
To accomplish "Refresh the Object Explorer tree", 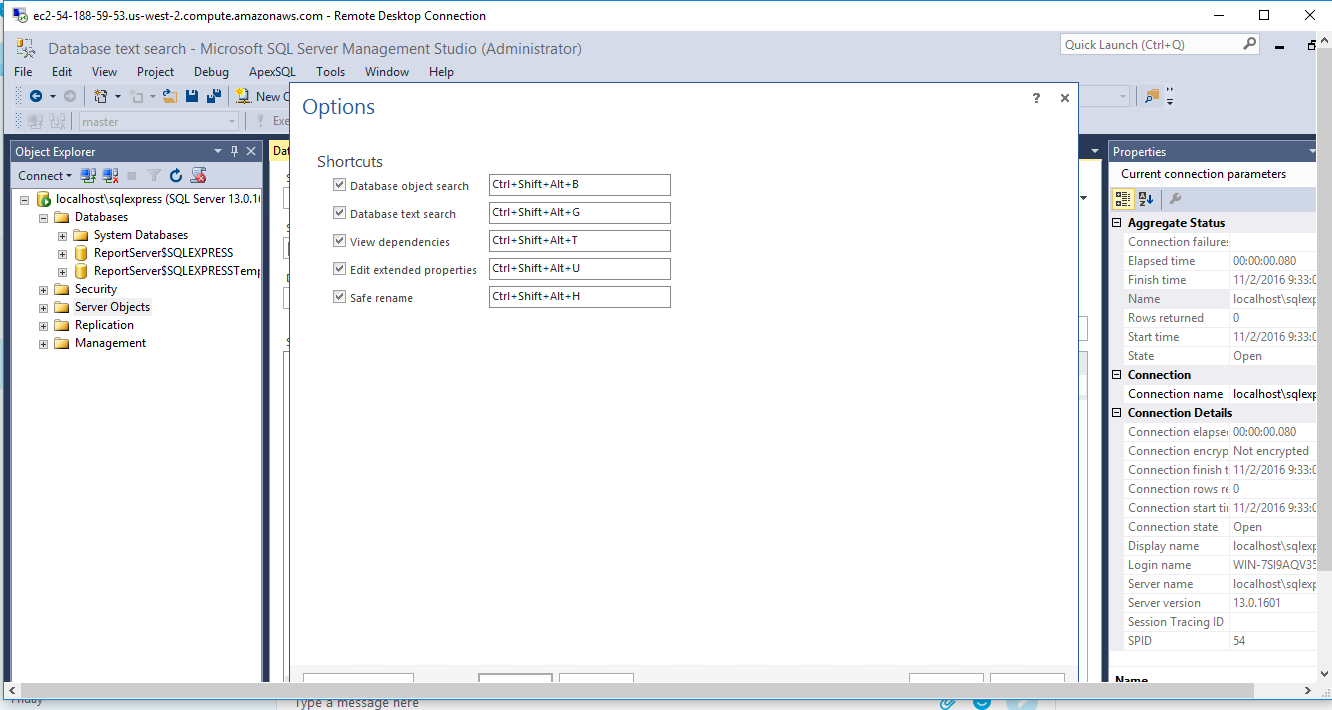I will coord(176,176).
